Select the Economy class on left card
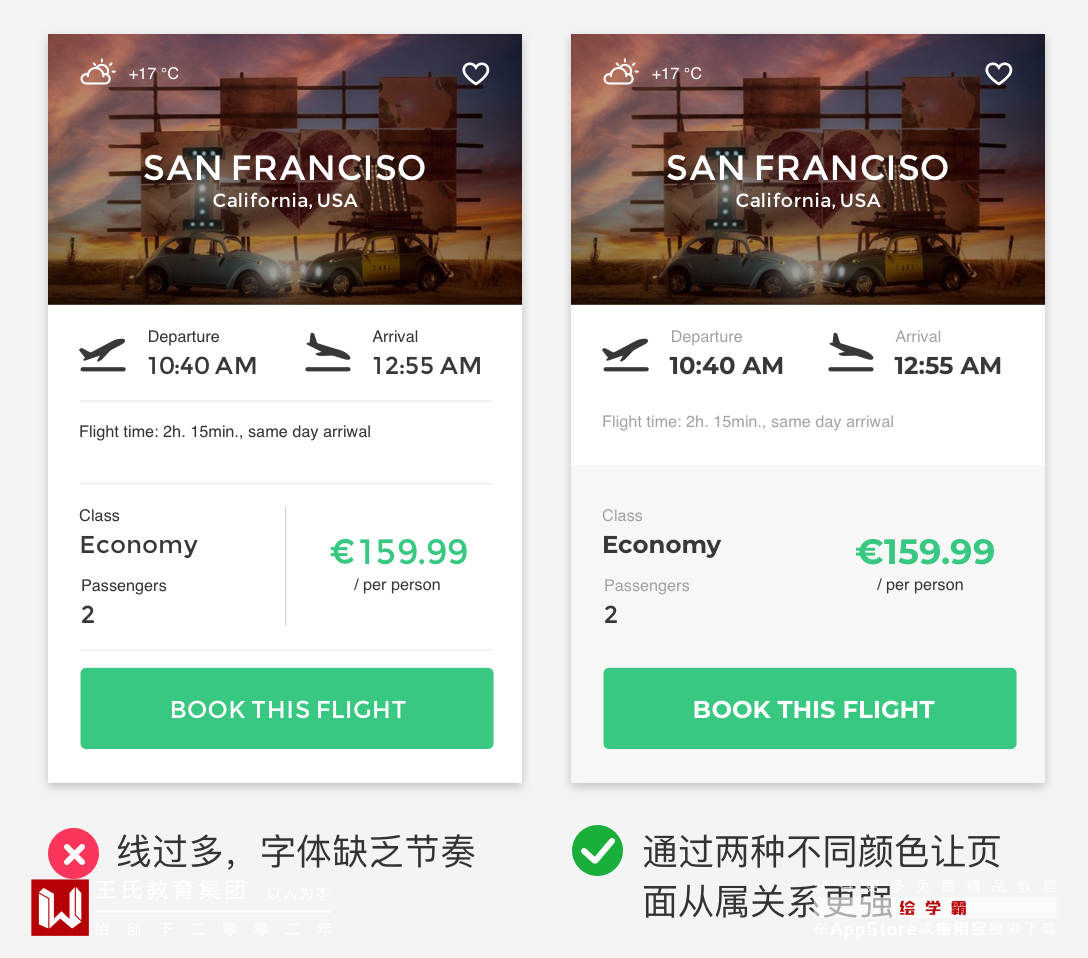This screenshot has width=1088, height=958. 139,545
